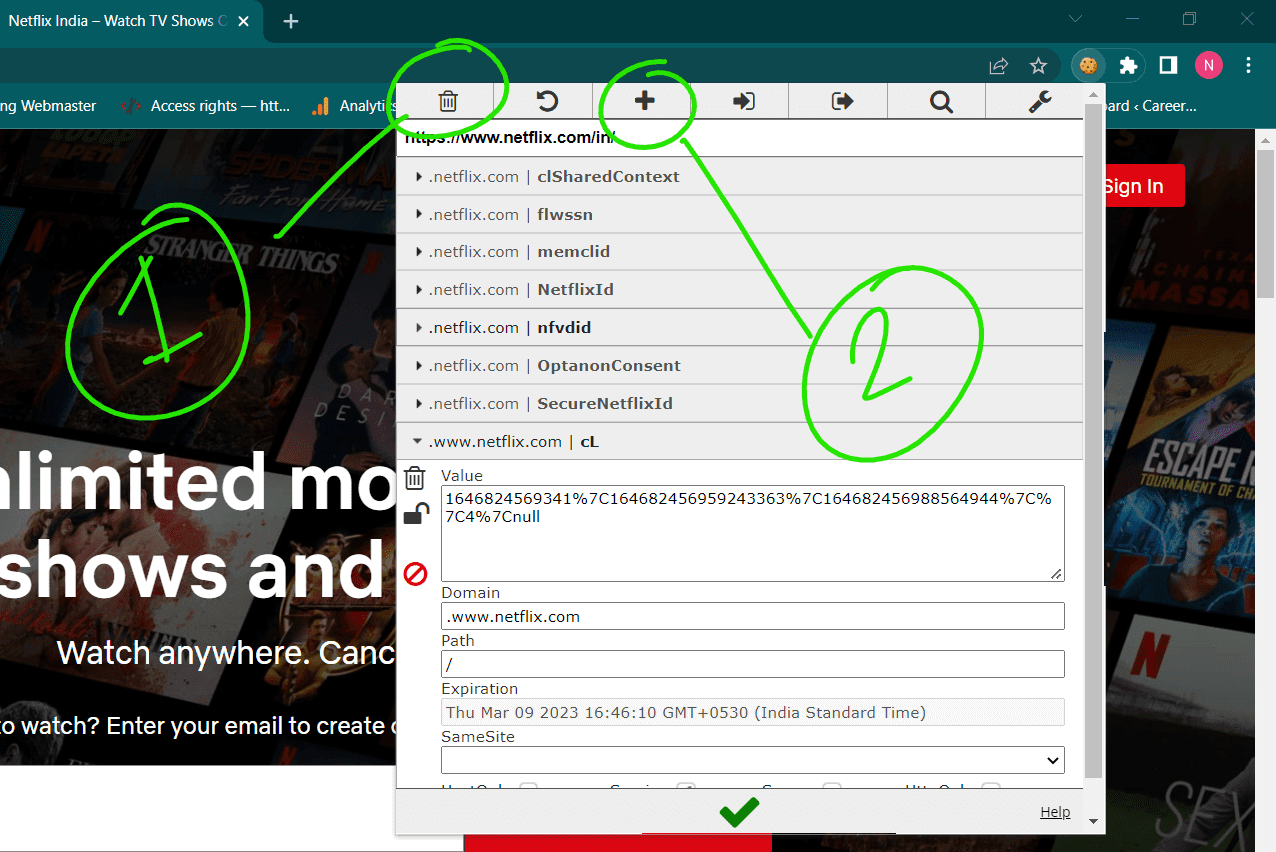Open the Analytics bookmark
The width and height of the screenshot is (1276, 852).
pyautogui.click(x=355, y=105)
